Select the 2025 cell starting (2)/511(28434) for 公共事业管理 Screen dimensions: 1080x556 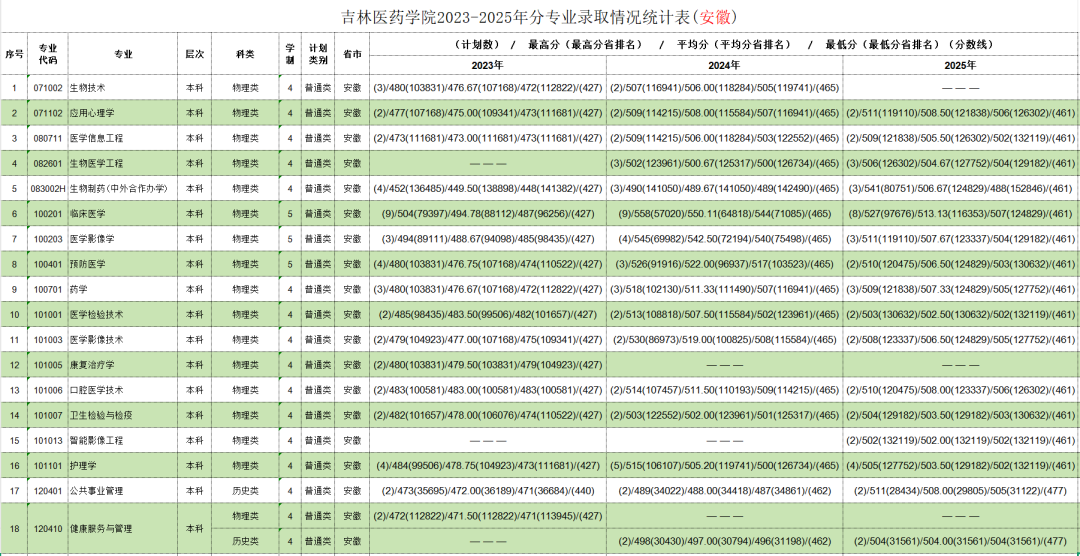pos(961,491)
